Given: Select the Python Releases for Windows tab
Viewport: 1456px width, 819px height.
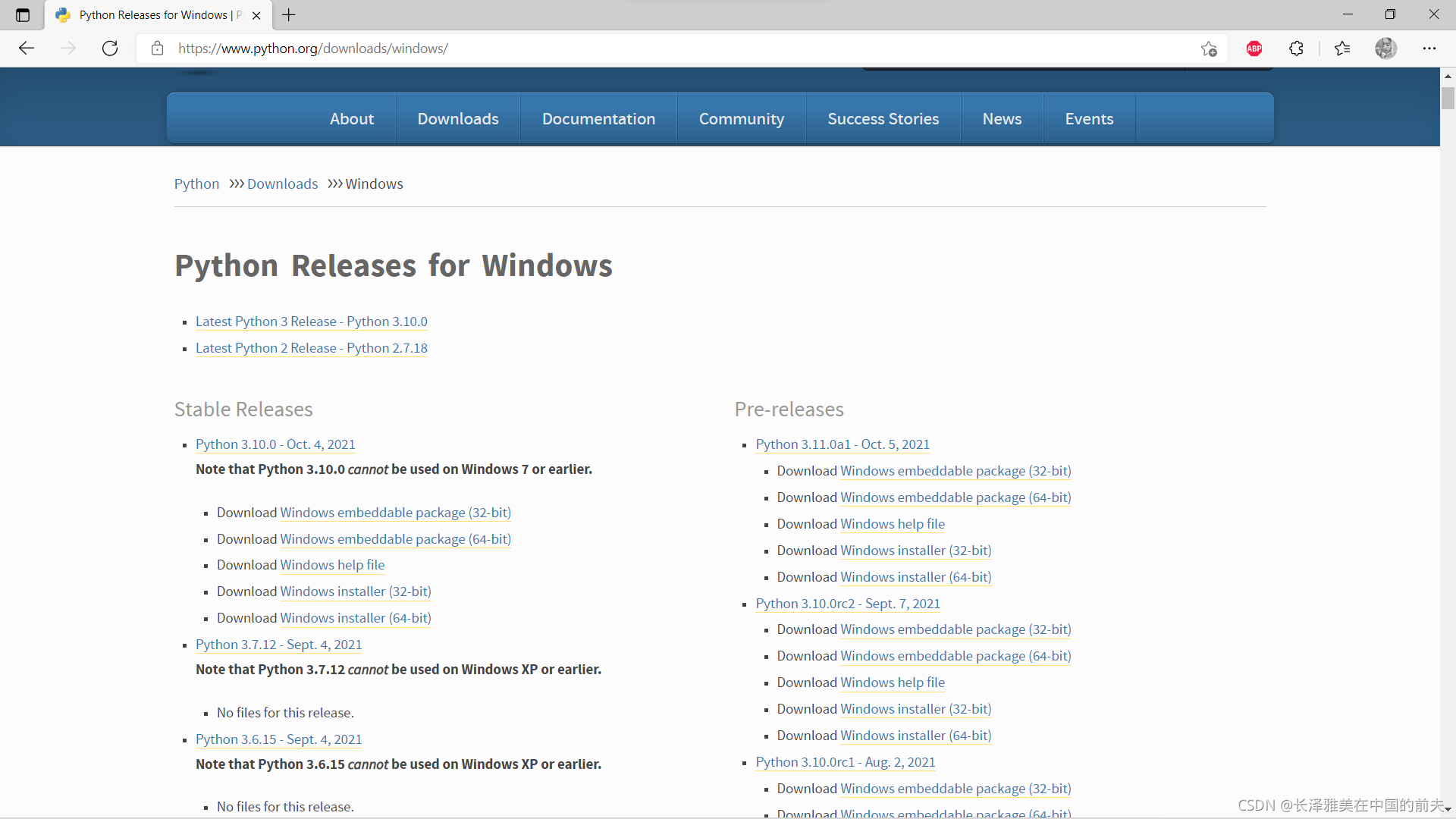Looking at the screenshot, I should pos(159,15).
